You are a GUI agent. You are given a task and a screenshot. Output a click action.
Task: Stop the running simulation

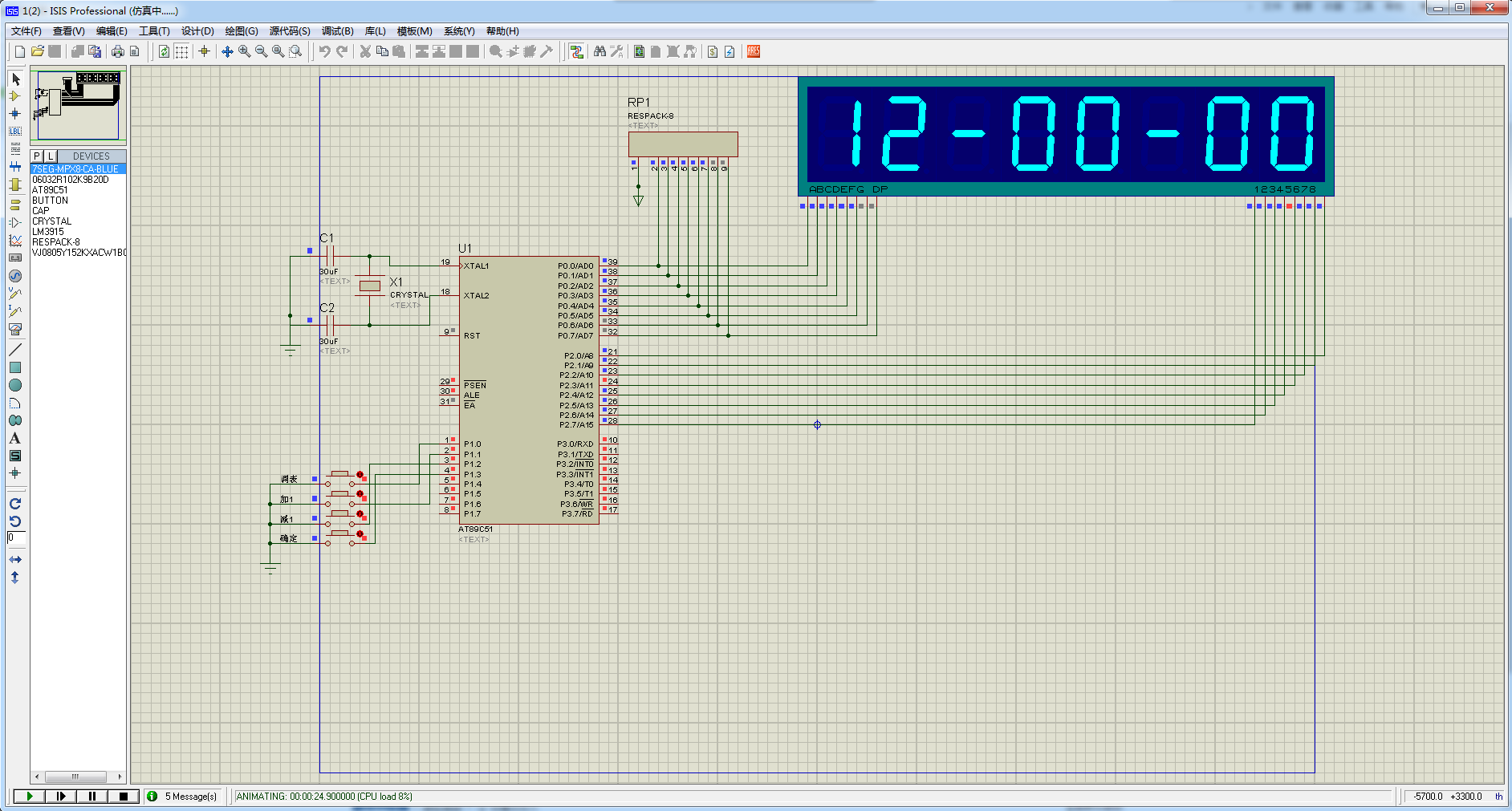124,797
